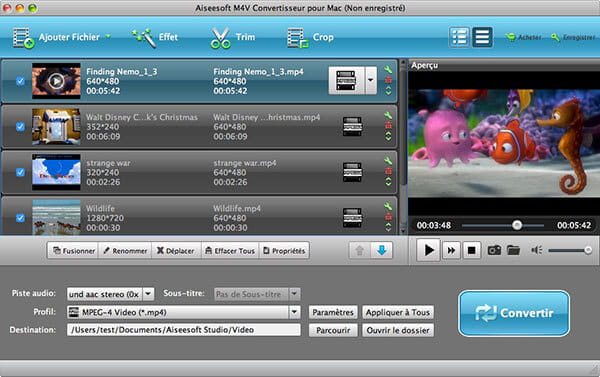This screenshot has width=600, height=377.
Task: Click the Paramètres button
Action: [x=333, y=312]
